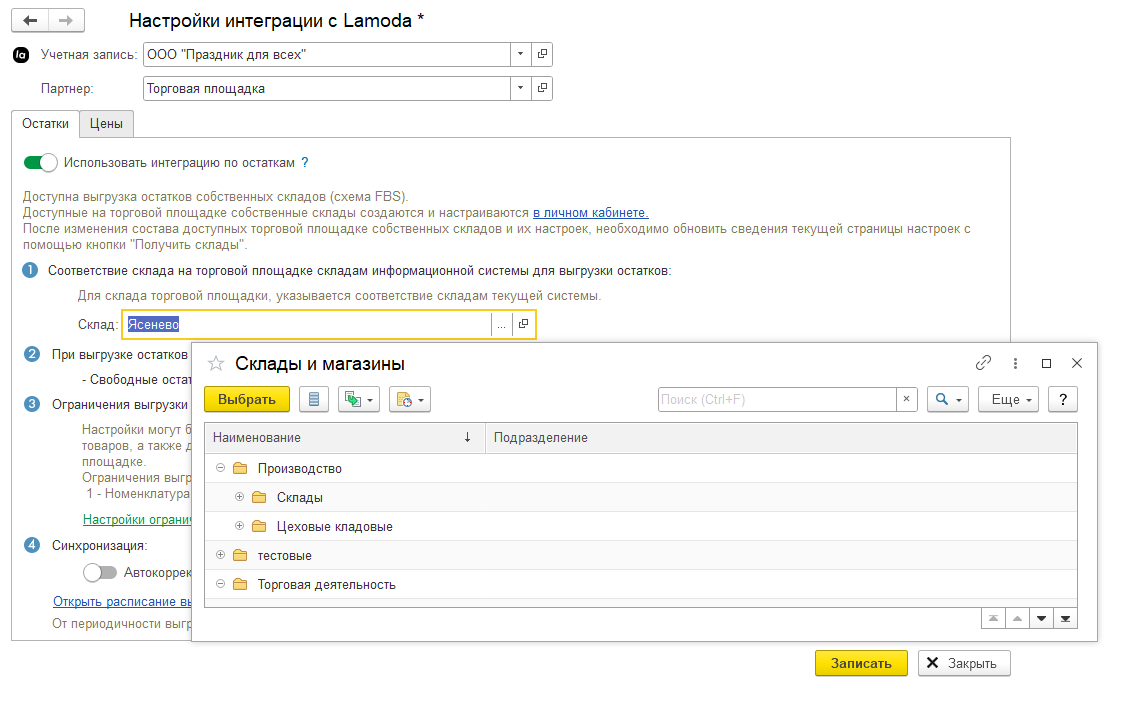Open Учетная запись record via open icon

click(x=542, y=54)
